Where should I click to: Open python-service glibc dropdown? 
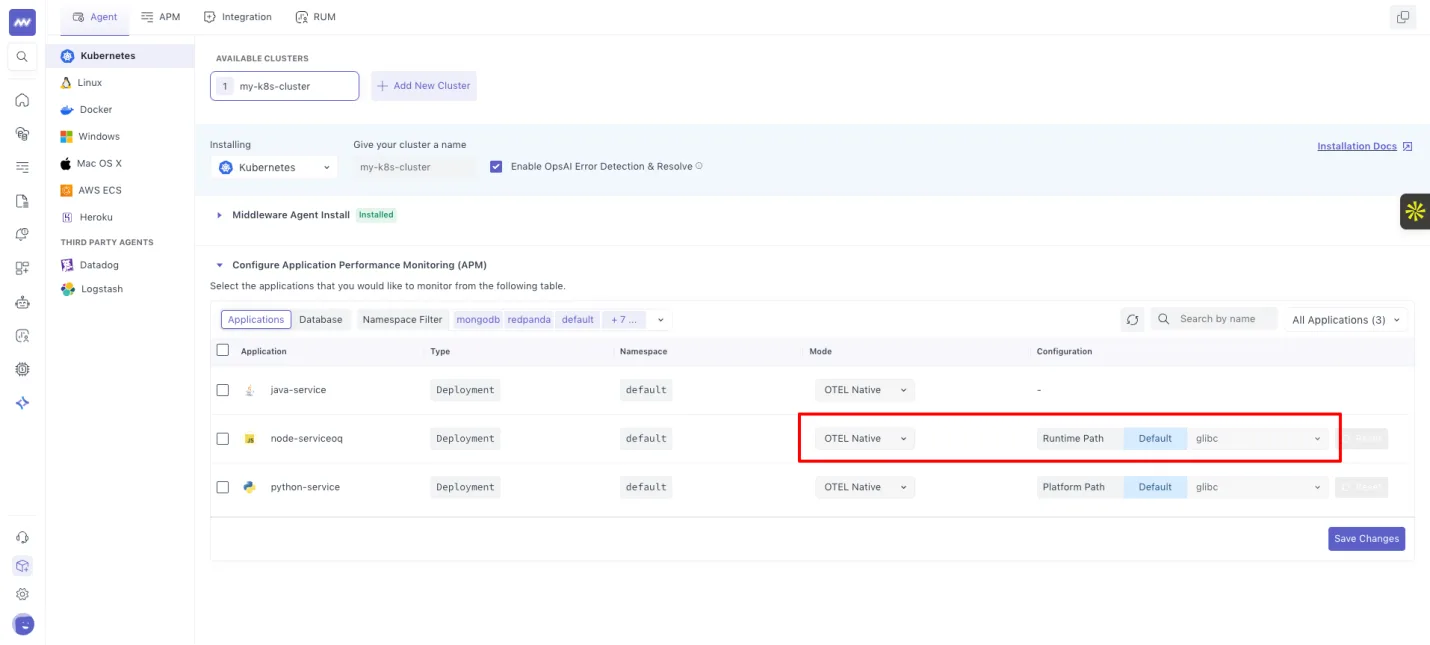pos(1258,487)
